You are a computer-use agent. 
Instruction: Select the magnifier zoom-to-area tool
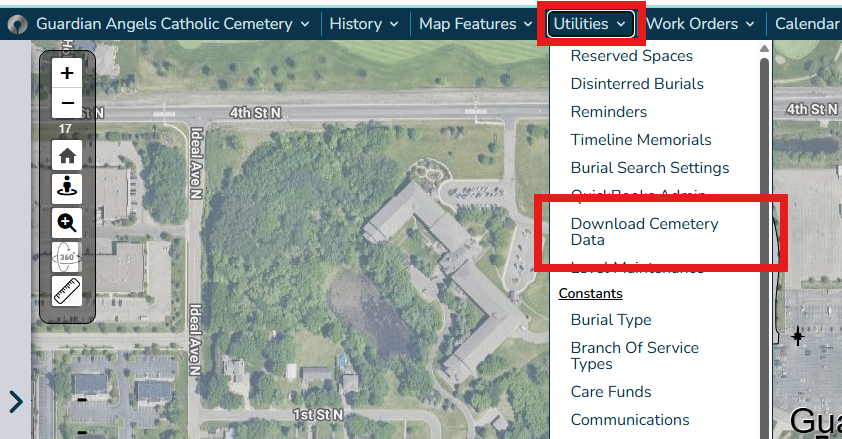[x=67, y=223]
